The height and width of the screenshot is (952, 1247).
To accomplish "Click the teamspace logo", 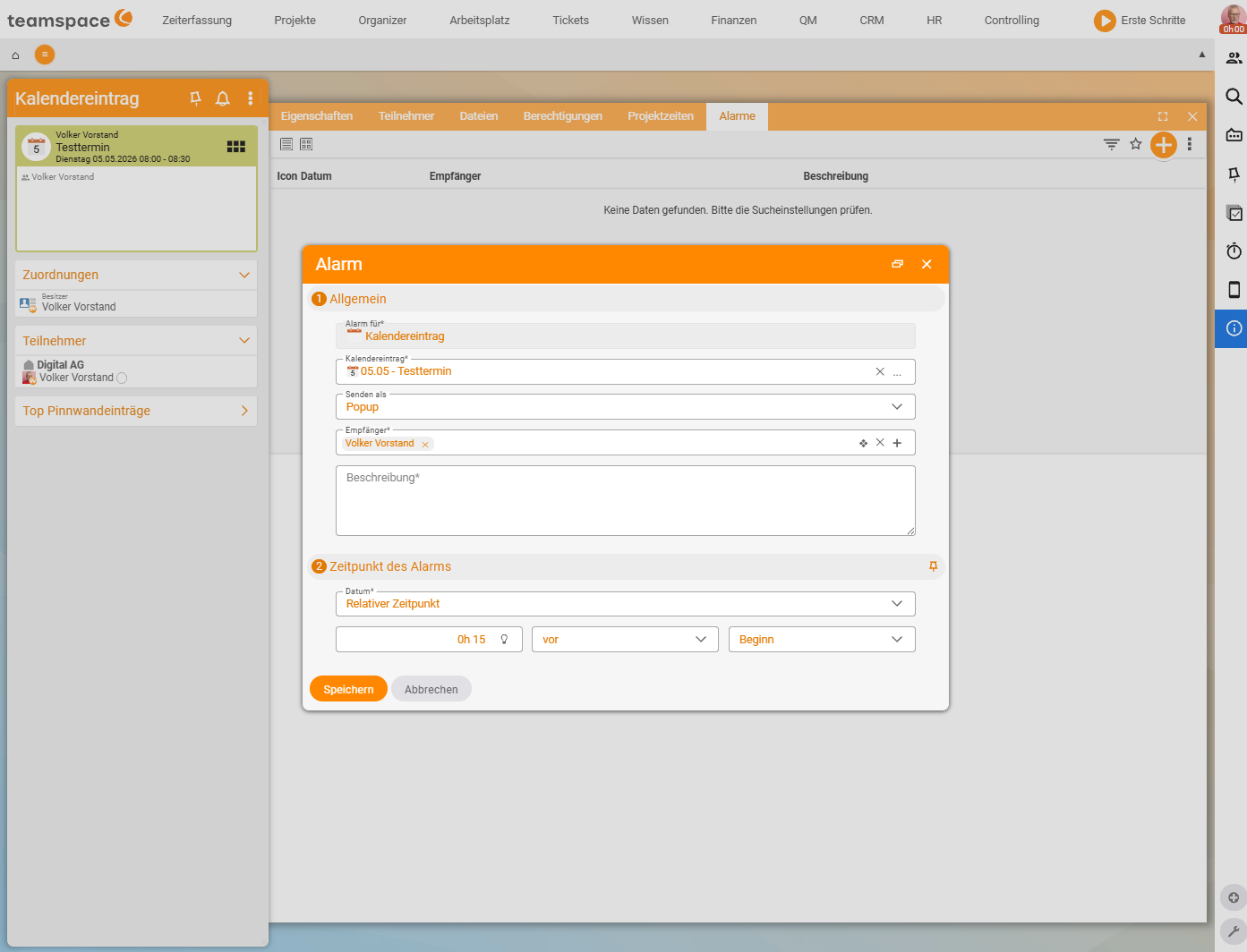I will coord(70,20).
